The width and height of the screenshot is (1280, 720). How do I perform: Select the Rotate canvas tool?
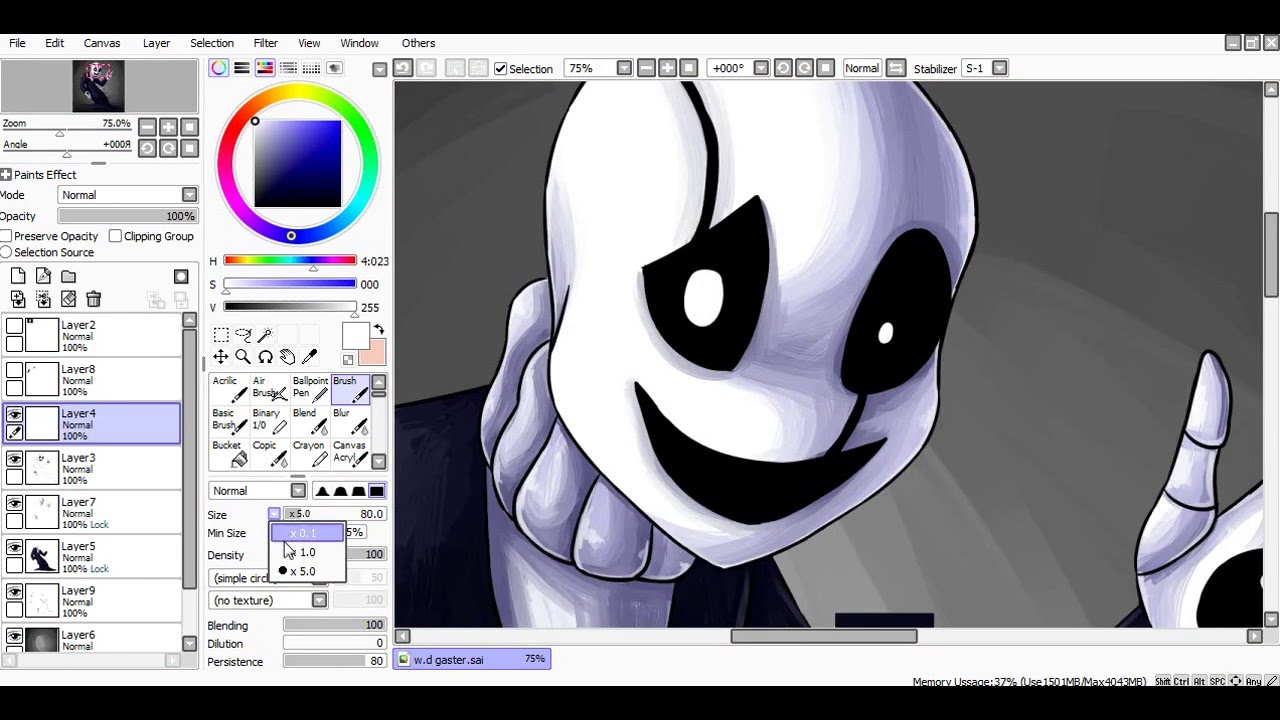pos(265,357)
